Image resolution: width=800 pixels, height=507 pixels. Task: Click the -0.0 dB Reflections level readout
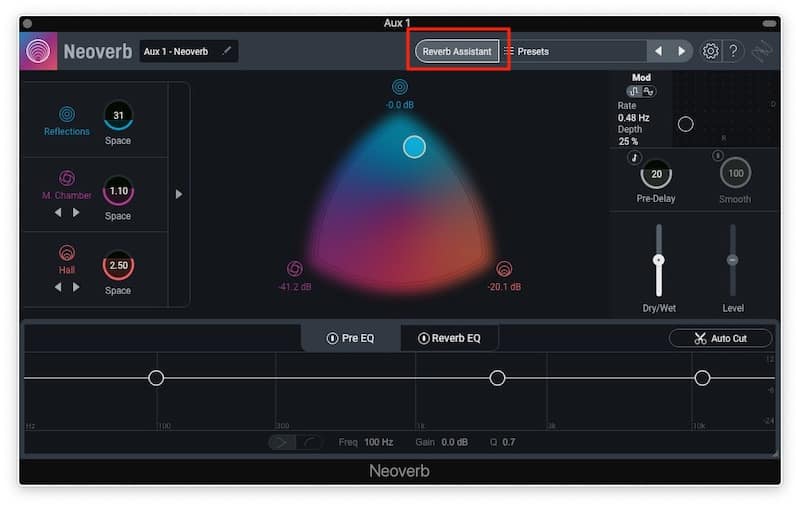click(x=399, y=105)
